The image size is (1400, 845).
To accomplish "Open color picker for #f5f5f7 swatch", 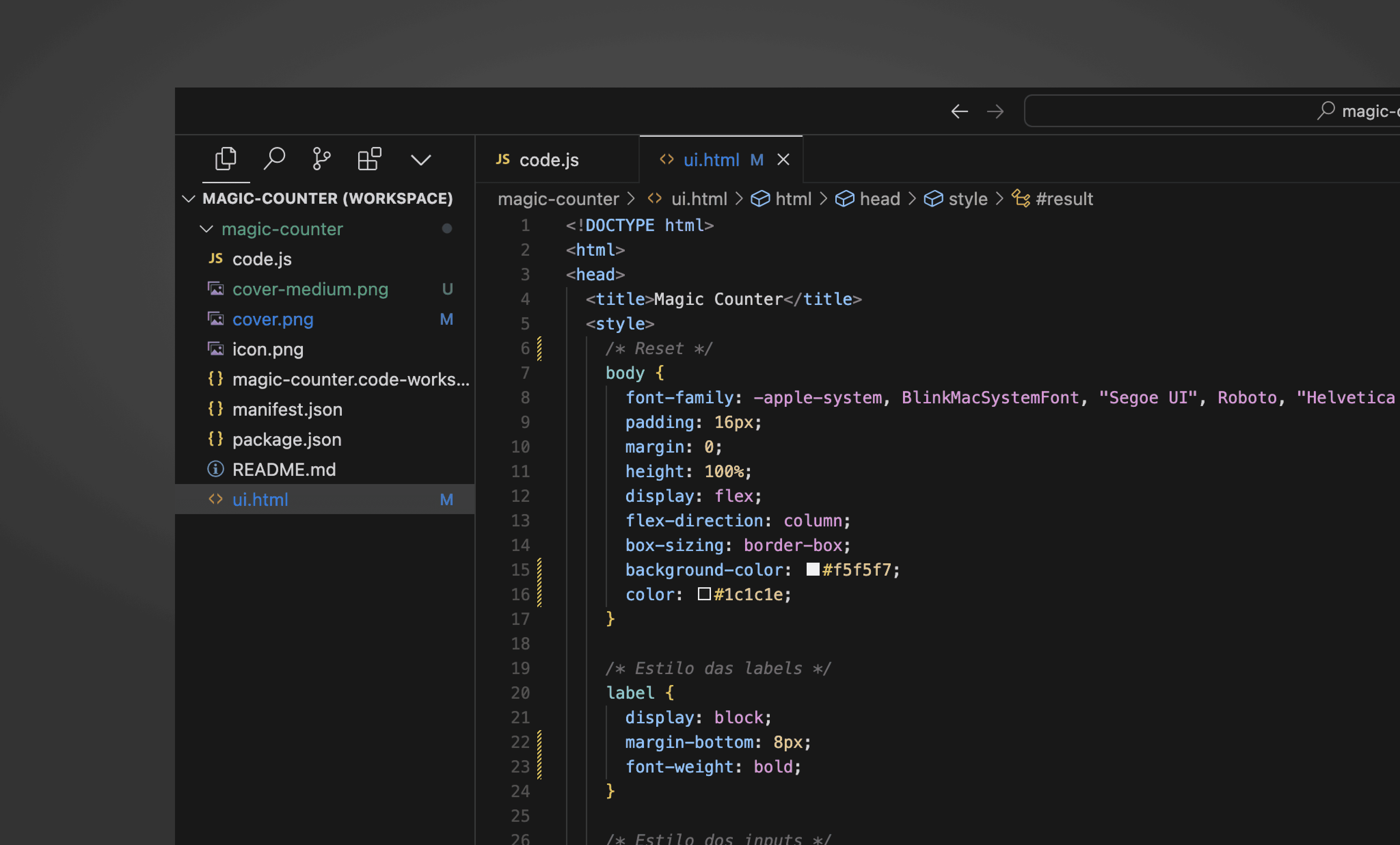I will [x=812, y=569].
